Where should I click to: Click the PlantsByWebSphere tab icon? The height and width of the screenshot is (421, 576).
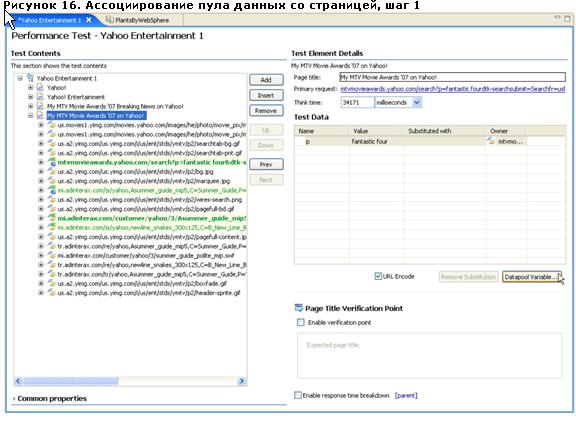click(x=109, y=20)
